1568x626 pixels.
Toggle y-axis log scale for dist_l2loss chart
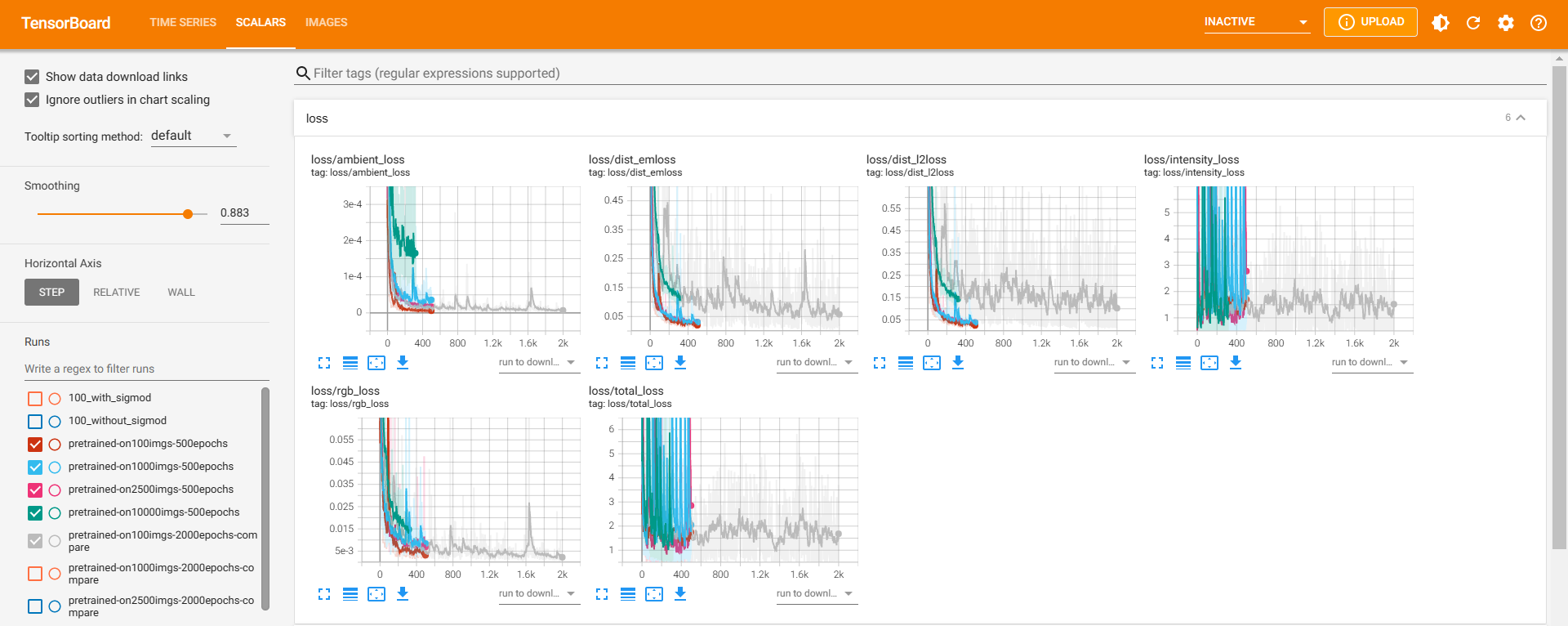906,363
